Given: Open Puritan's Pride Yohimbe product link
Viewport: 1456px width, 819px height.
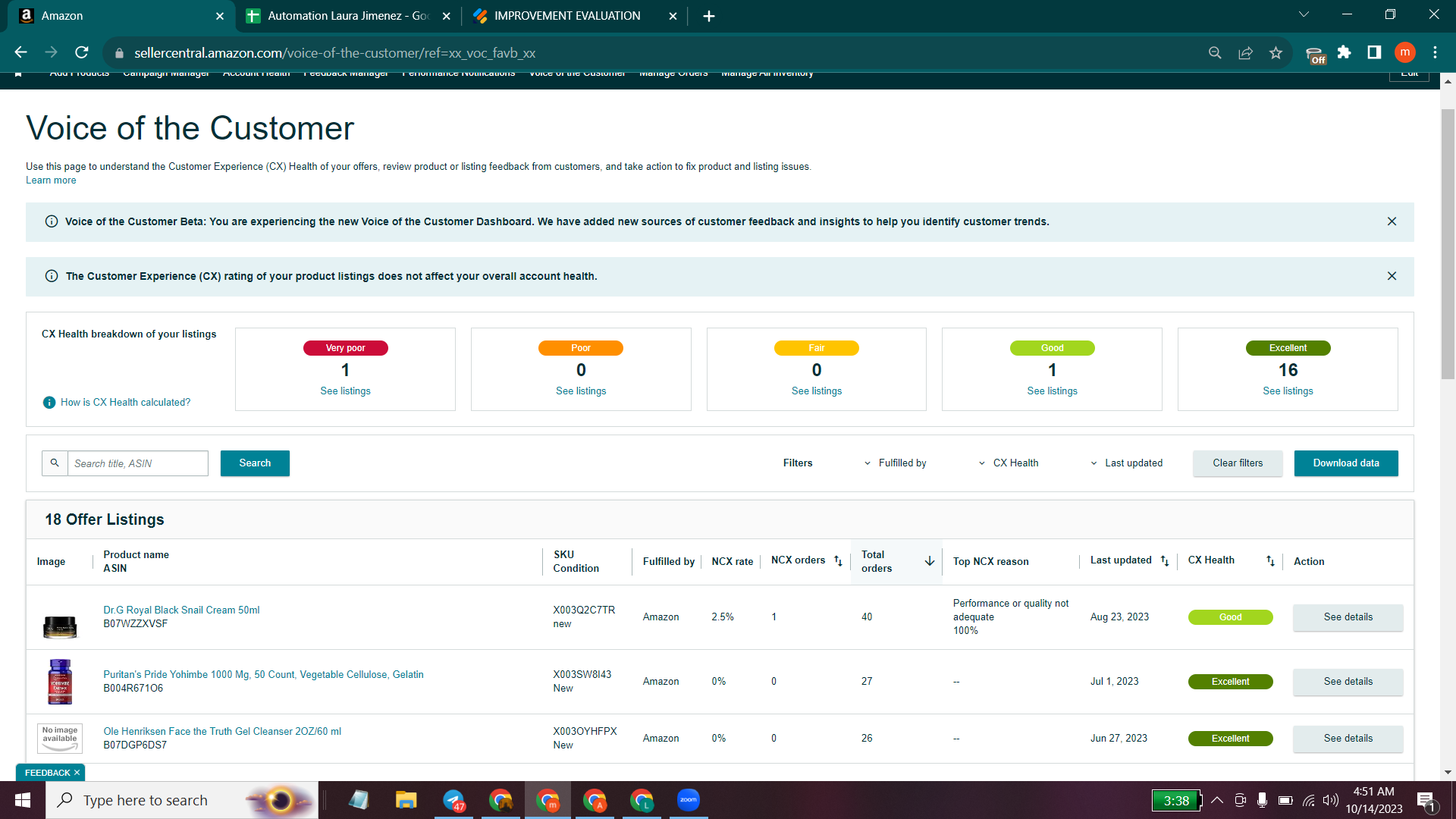Looking at the screenshot, I should point(263,675).
